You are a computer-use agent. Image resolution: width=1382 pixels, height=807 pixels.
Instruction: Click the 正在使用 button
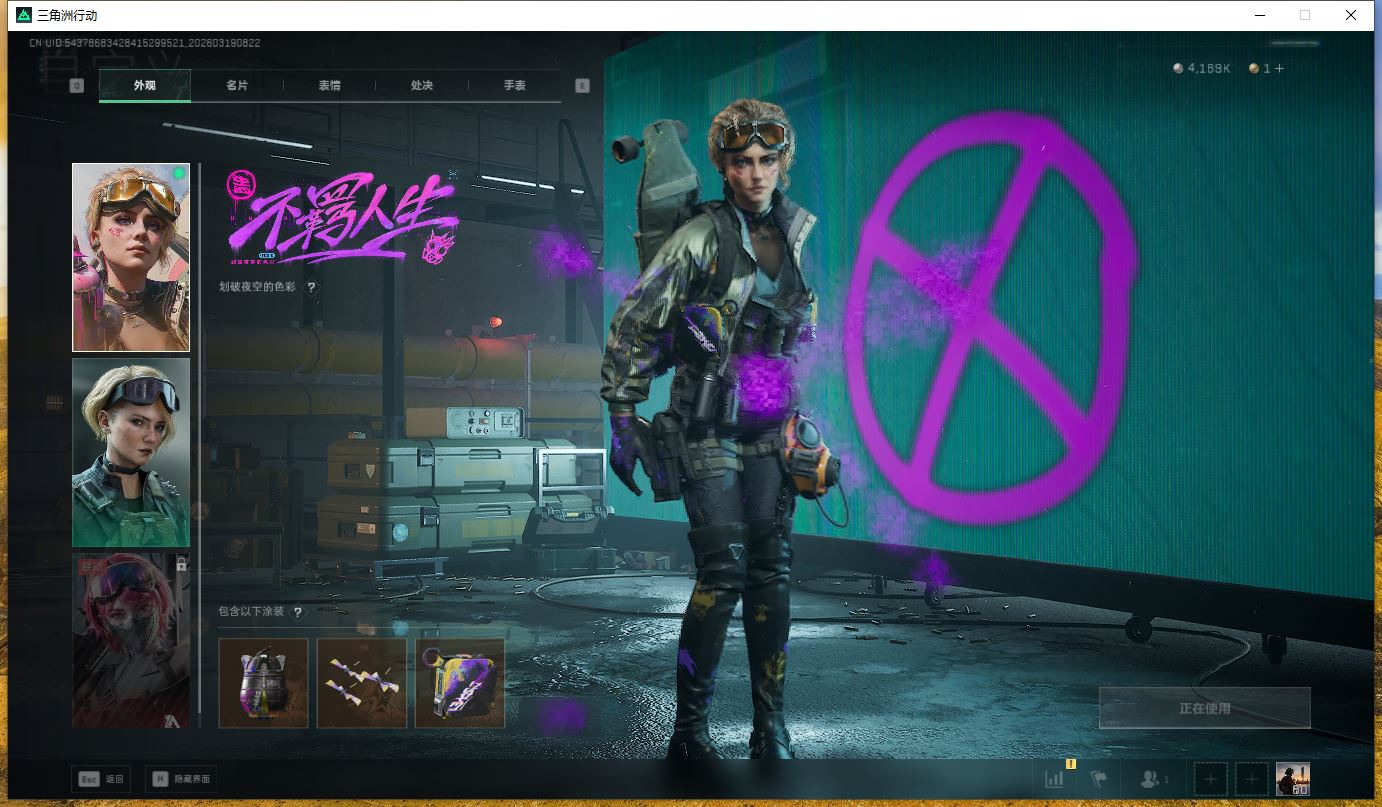click(x=1204, y=708)
